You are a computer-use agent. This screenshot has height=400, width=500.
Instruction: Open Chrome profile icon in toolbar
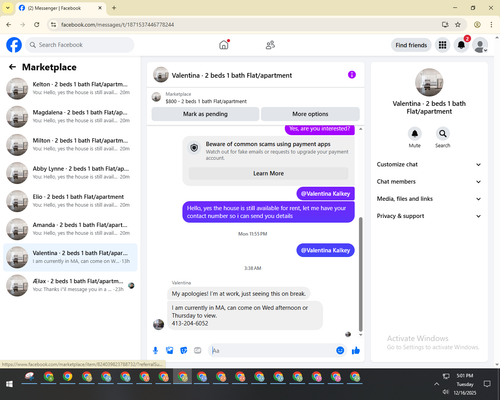pos(477,24)
